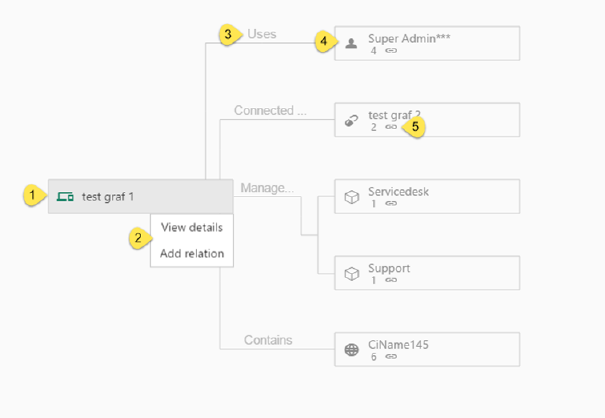Click the user icon beside Super Admin
This screenshot has width=605, height=418.
pyautogui.click(x=351, y=43)
